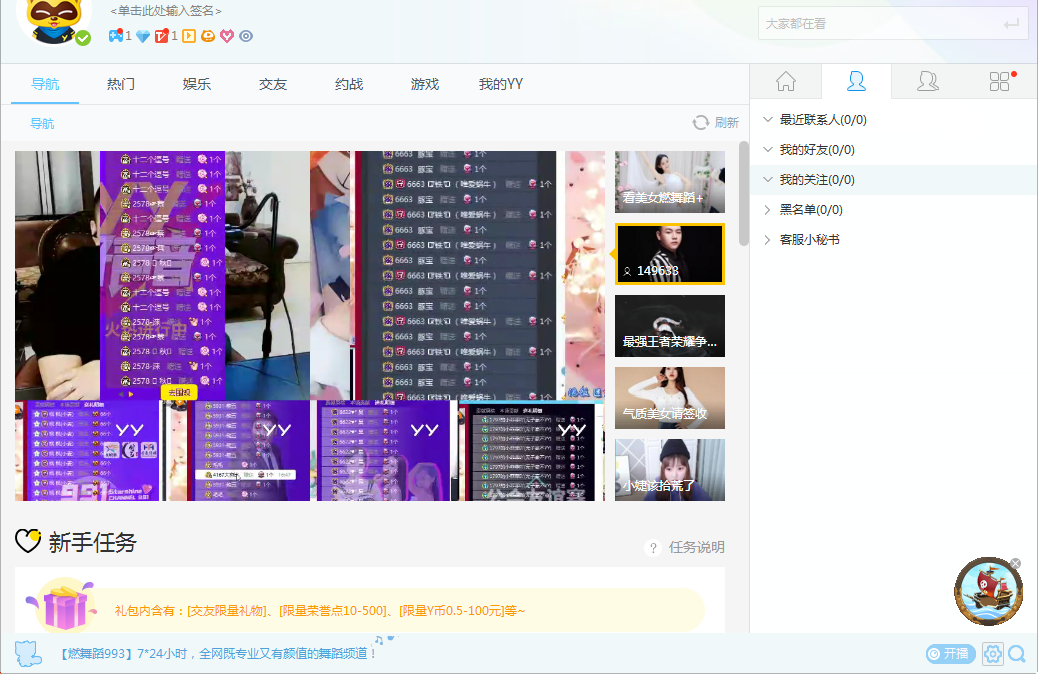Click the pink heart badge icon near avatar
1038x674 pixels.
coord(226,35)
